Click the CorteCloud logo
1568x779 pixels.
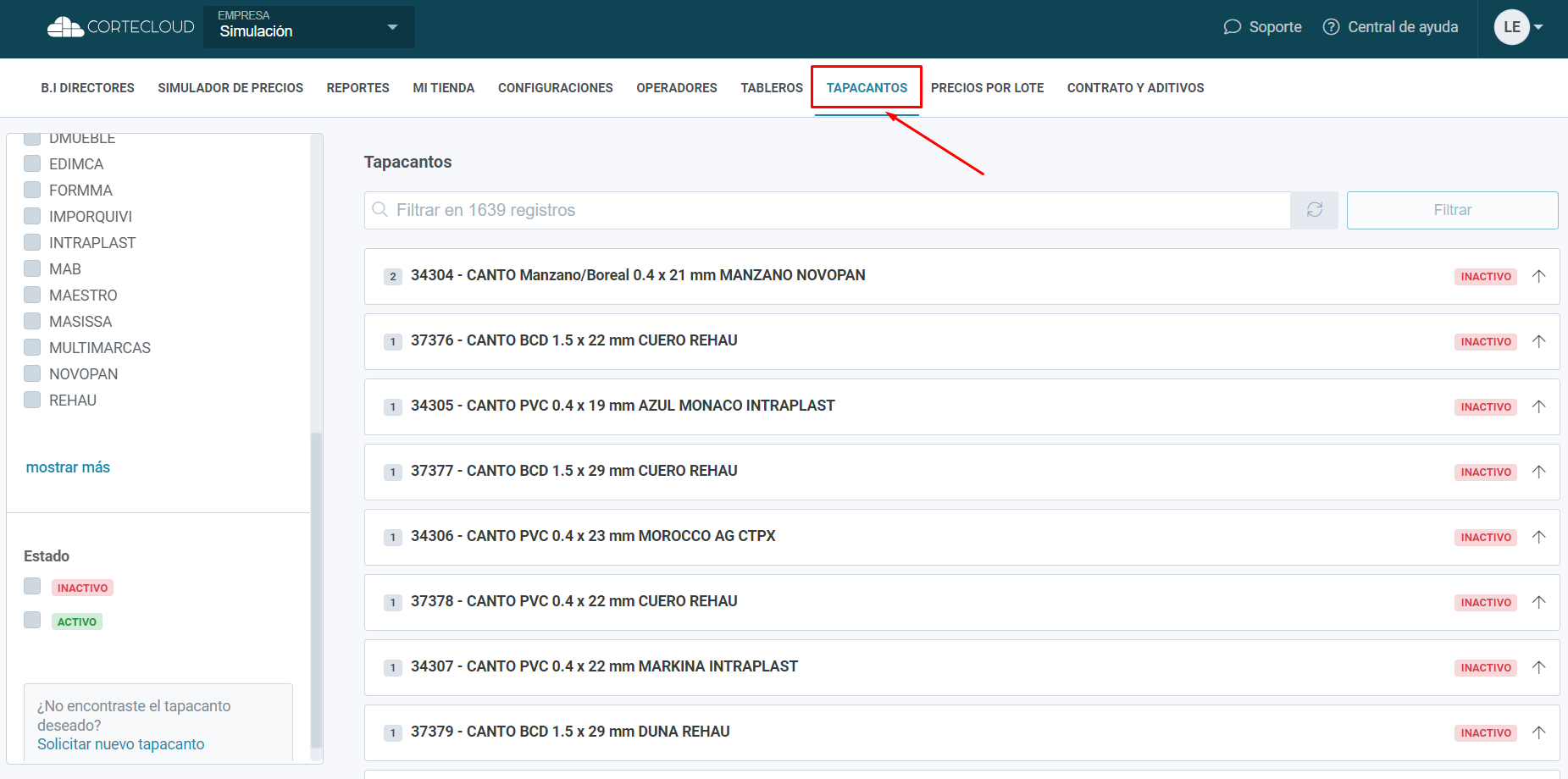120,27
